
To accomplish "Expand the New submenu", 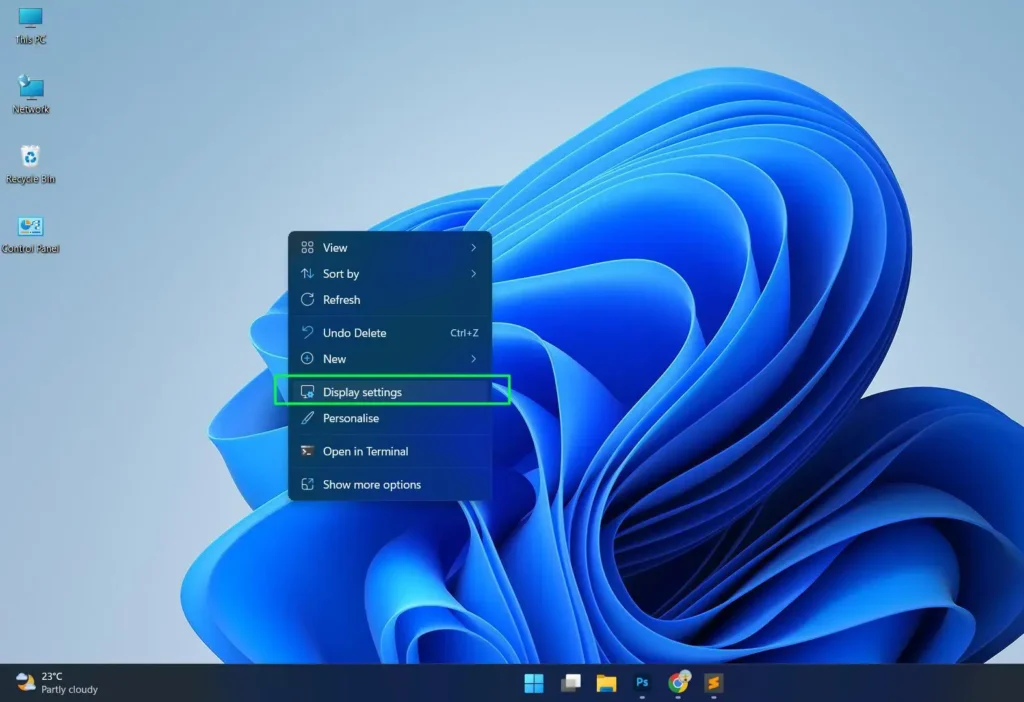I will (x=335, y=358).
